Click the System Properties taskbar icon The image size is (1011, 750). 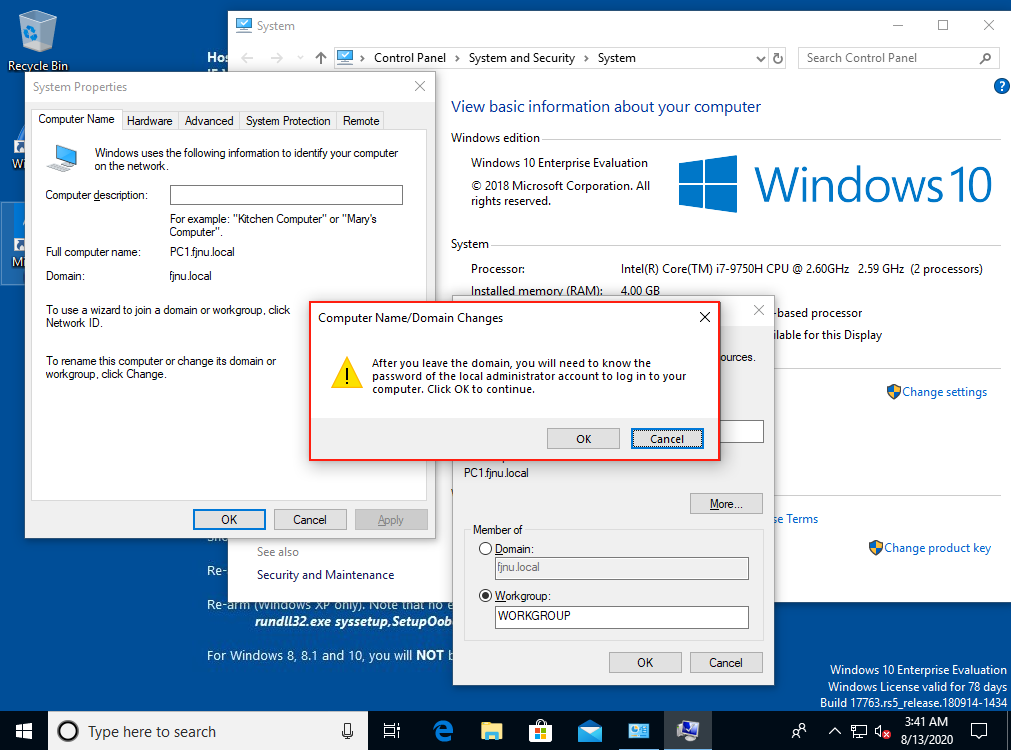coord(688,731)
